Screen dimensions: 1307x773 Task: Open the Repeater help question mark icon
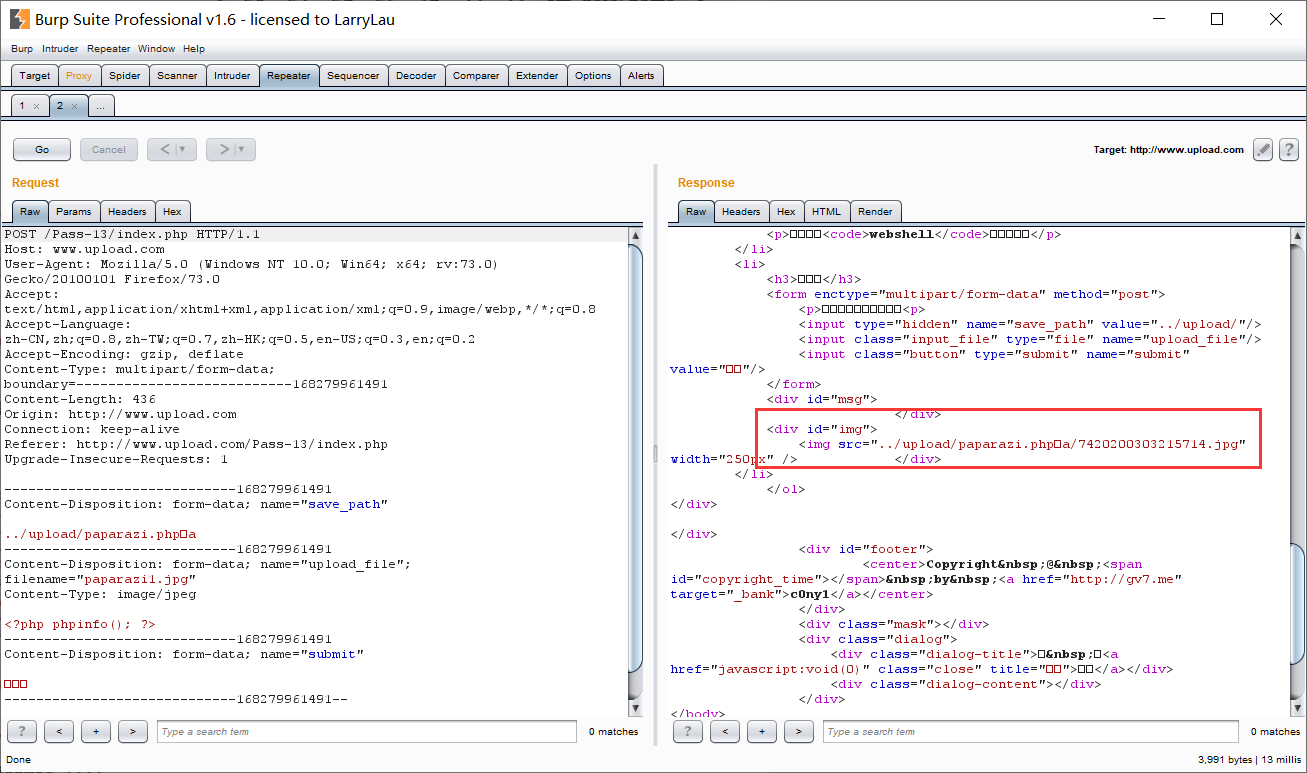(1289, 150)
